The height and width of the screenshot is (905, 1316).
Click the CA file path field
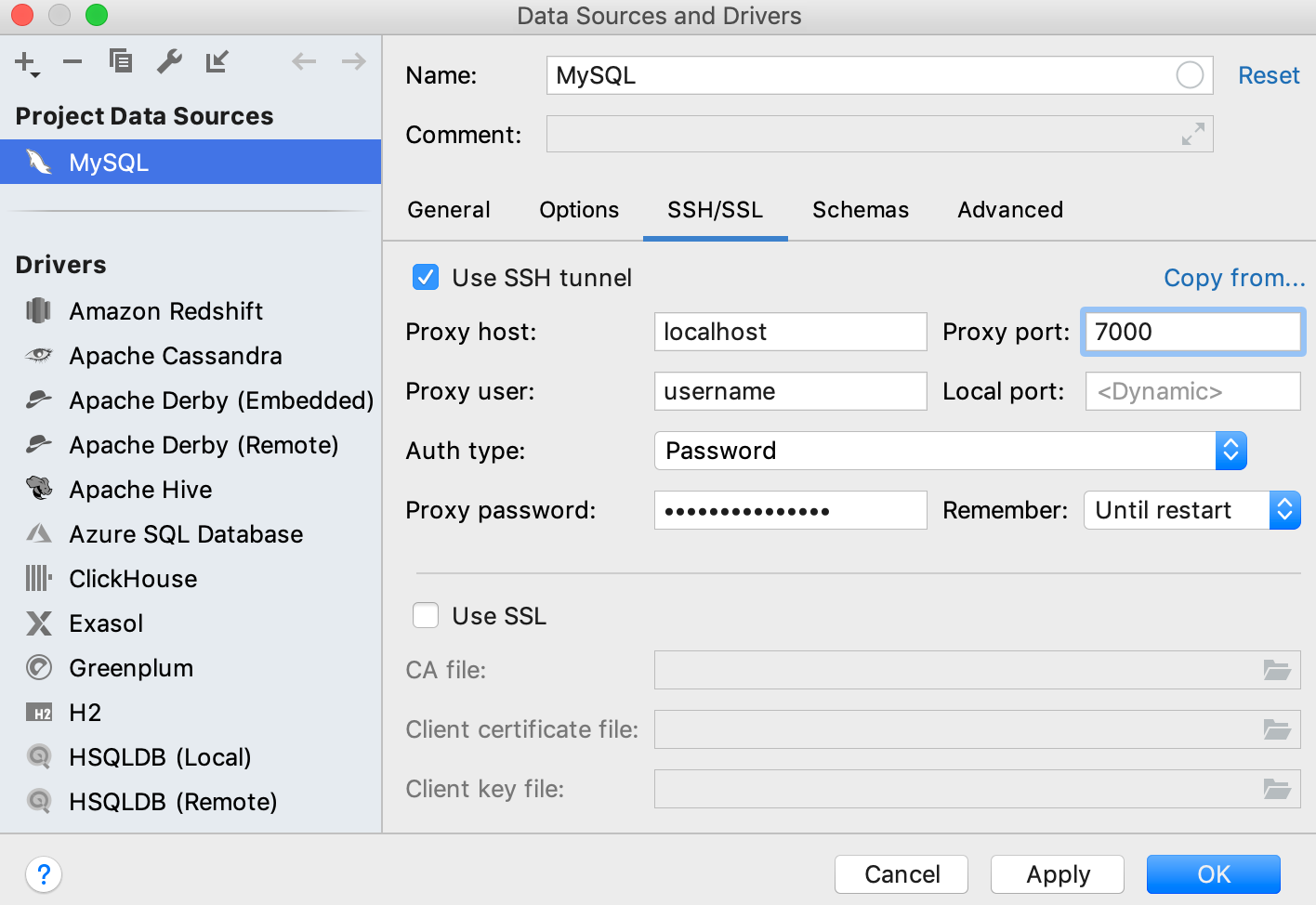[978, 670]
